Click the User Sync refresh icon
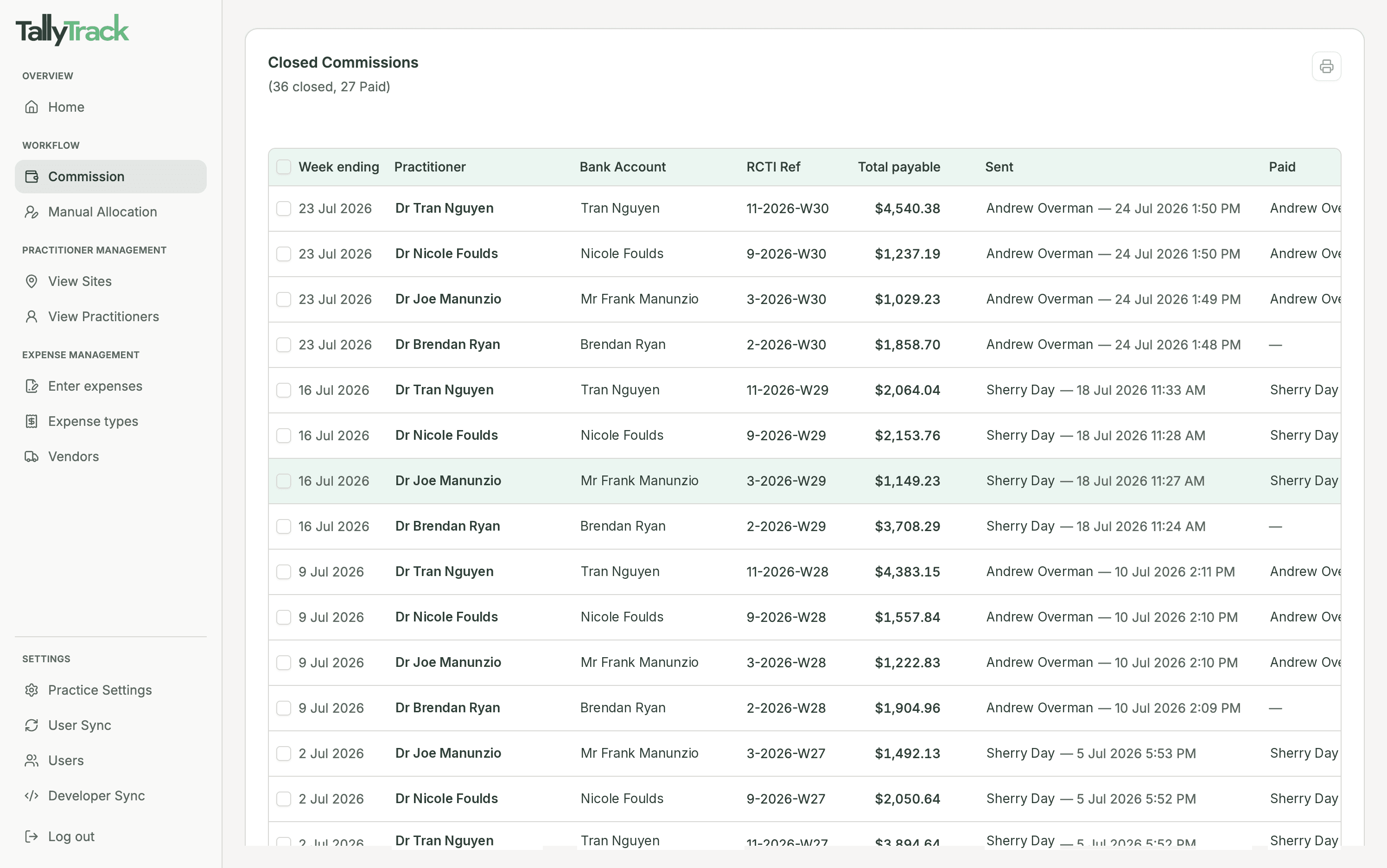 point(32,725)
